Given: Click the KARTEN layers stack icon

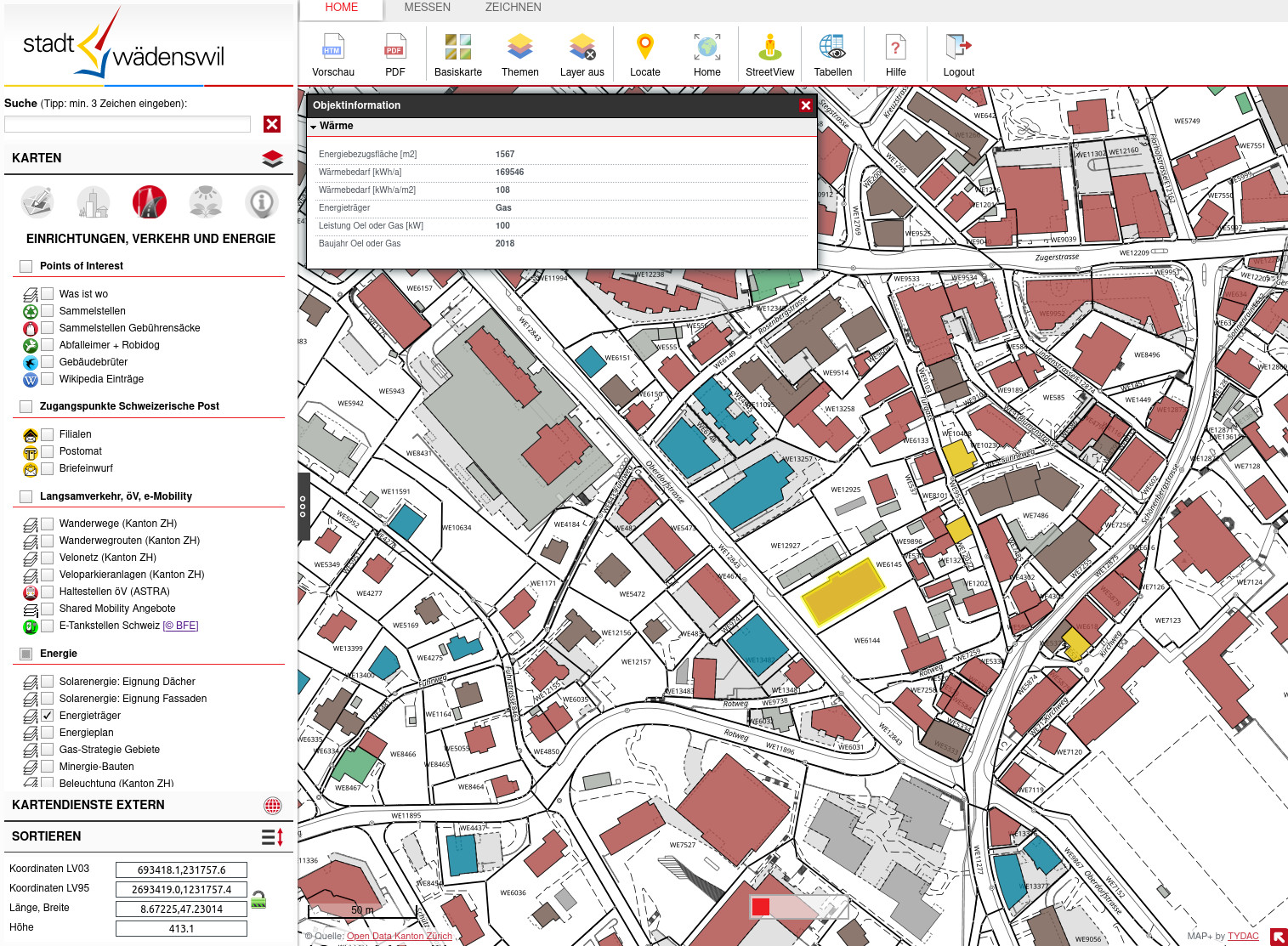Looking at the screenshot, I should pyautogui.click(x=272, y=158).
